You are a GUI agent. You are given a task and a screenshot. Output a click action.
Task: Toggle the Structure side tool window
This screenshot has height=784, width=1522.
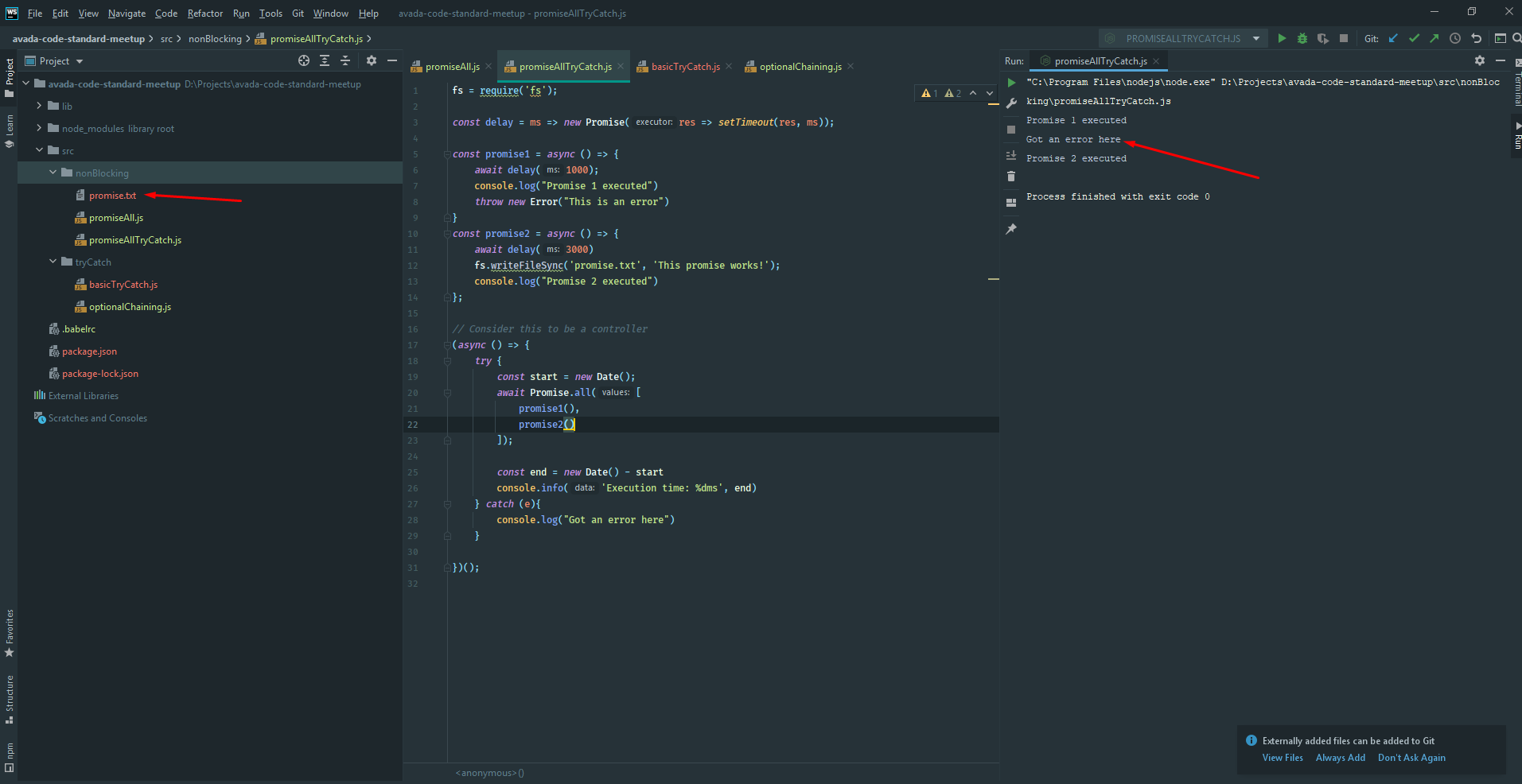coord(10,700)
